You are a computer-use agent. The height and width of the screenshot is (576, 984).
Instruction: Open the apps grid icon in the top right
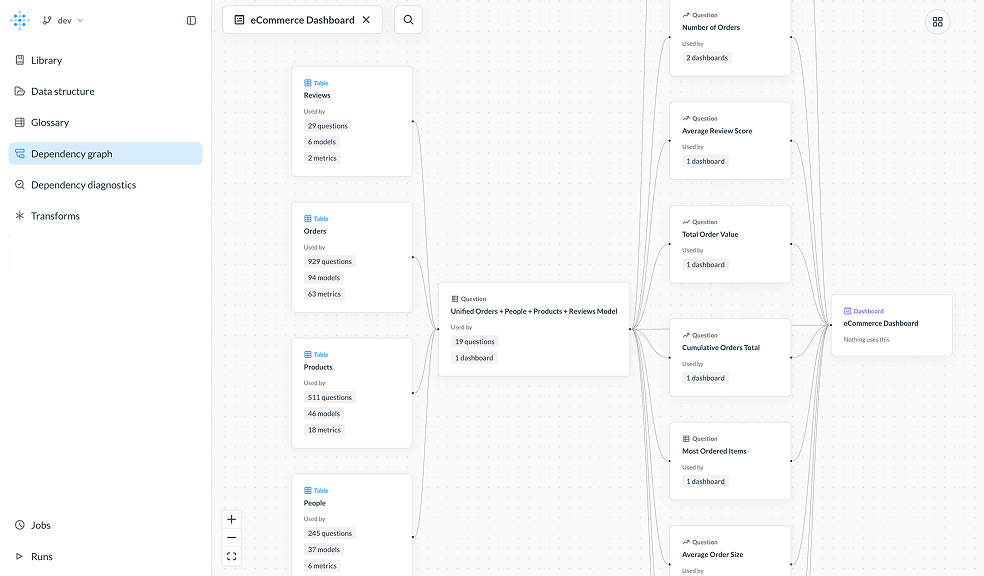[937, 20]
